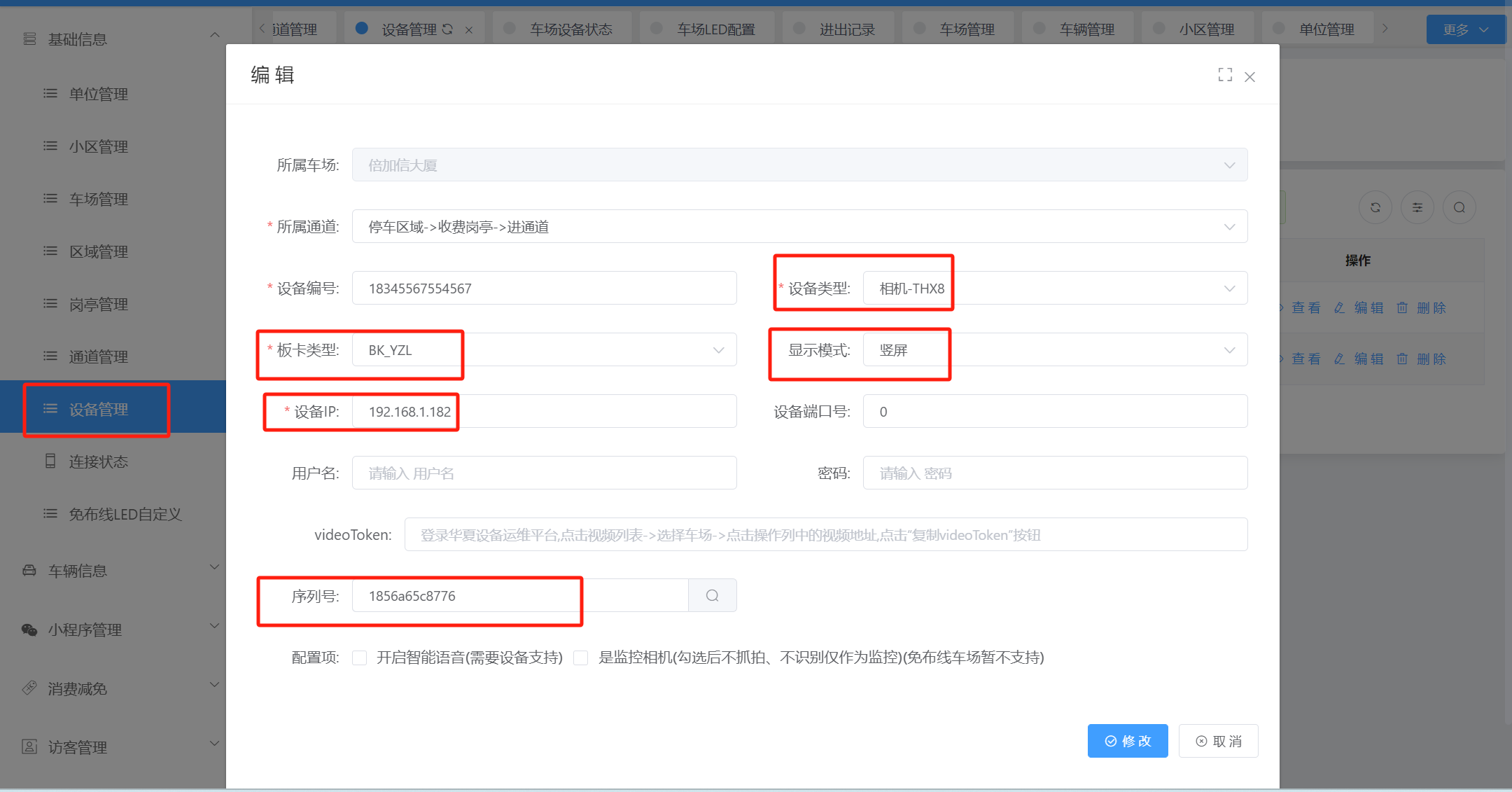Click the refresh icon in table toolbar

pos(1375,207)
